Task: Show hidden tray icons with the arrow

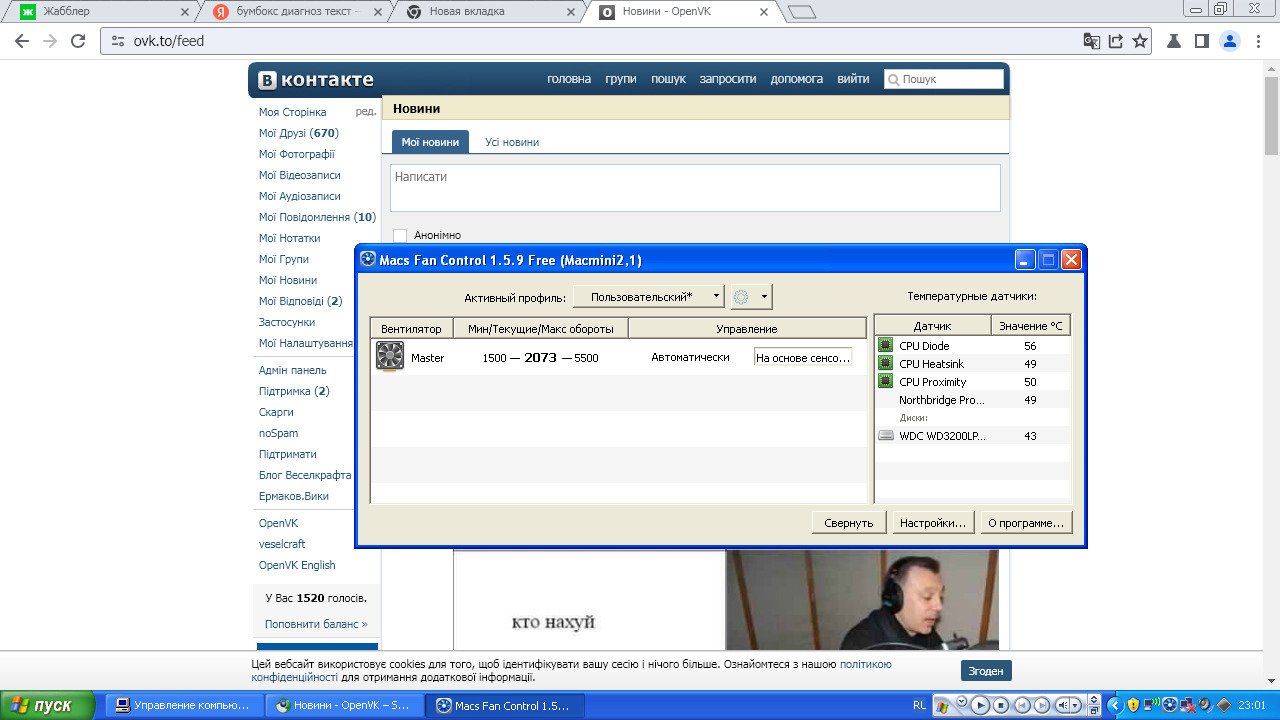Action: coord(1115,705)
